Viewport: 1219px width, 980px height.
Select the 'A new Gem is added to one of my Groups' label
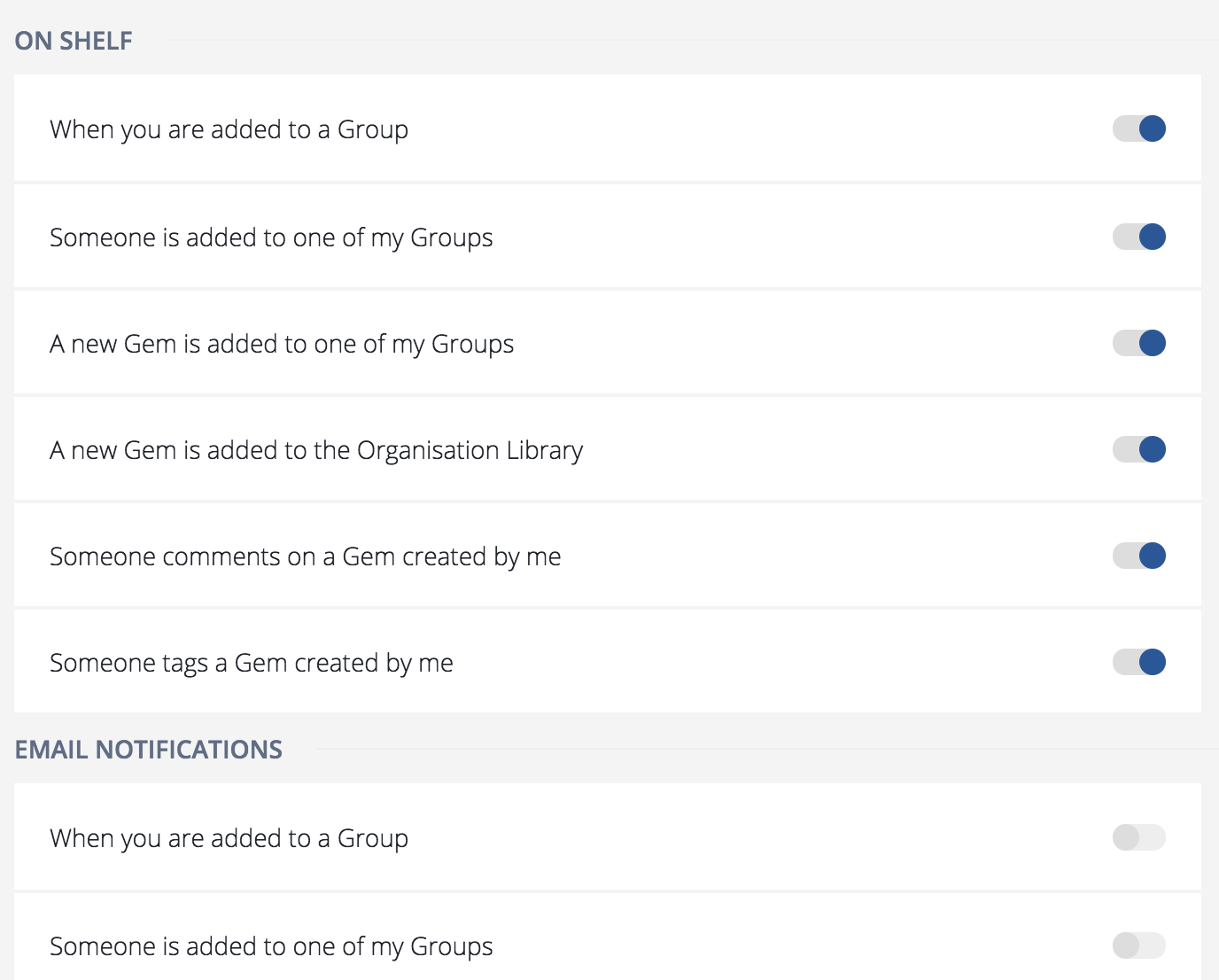tap(282, 344)
